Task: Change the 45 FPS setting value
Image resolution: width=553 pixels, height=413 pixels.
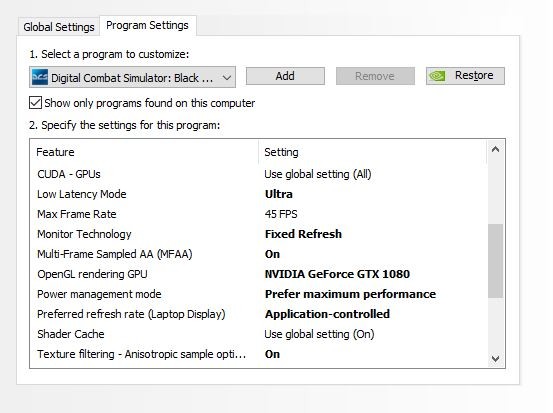Action: point(281,214)
